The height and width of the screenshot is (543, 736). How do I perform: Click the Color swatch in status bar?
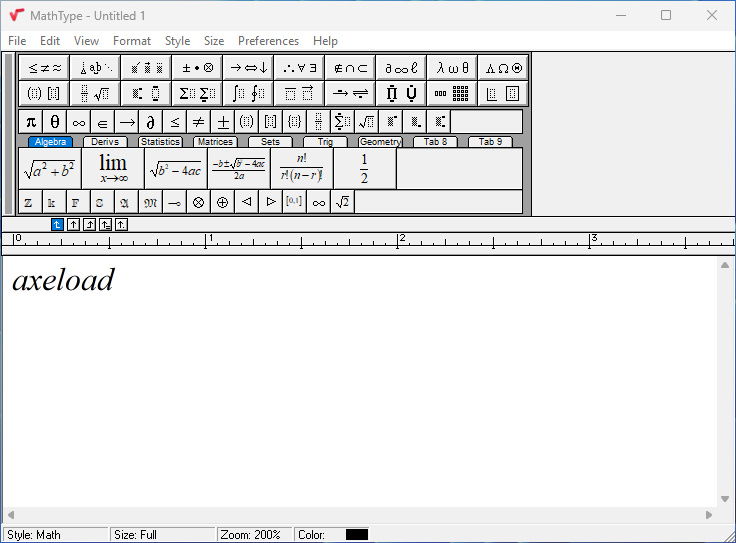coord(357,535)
